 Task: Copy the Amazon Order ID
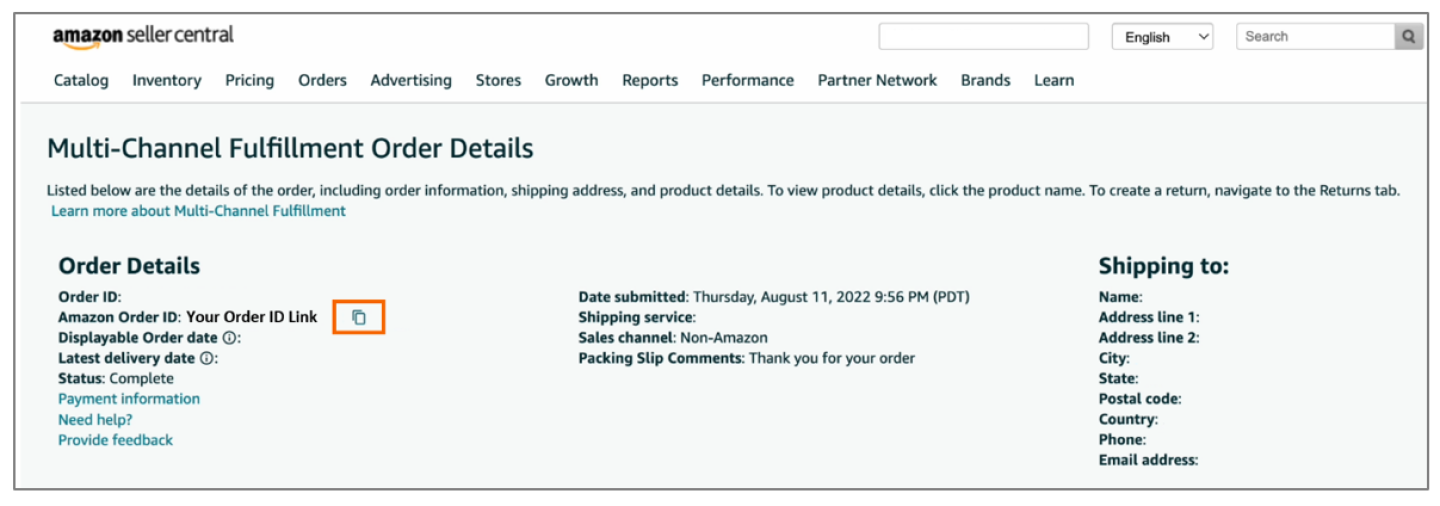tap(359, 317)
